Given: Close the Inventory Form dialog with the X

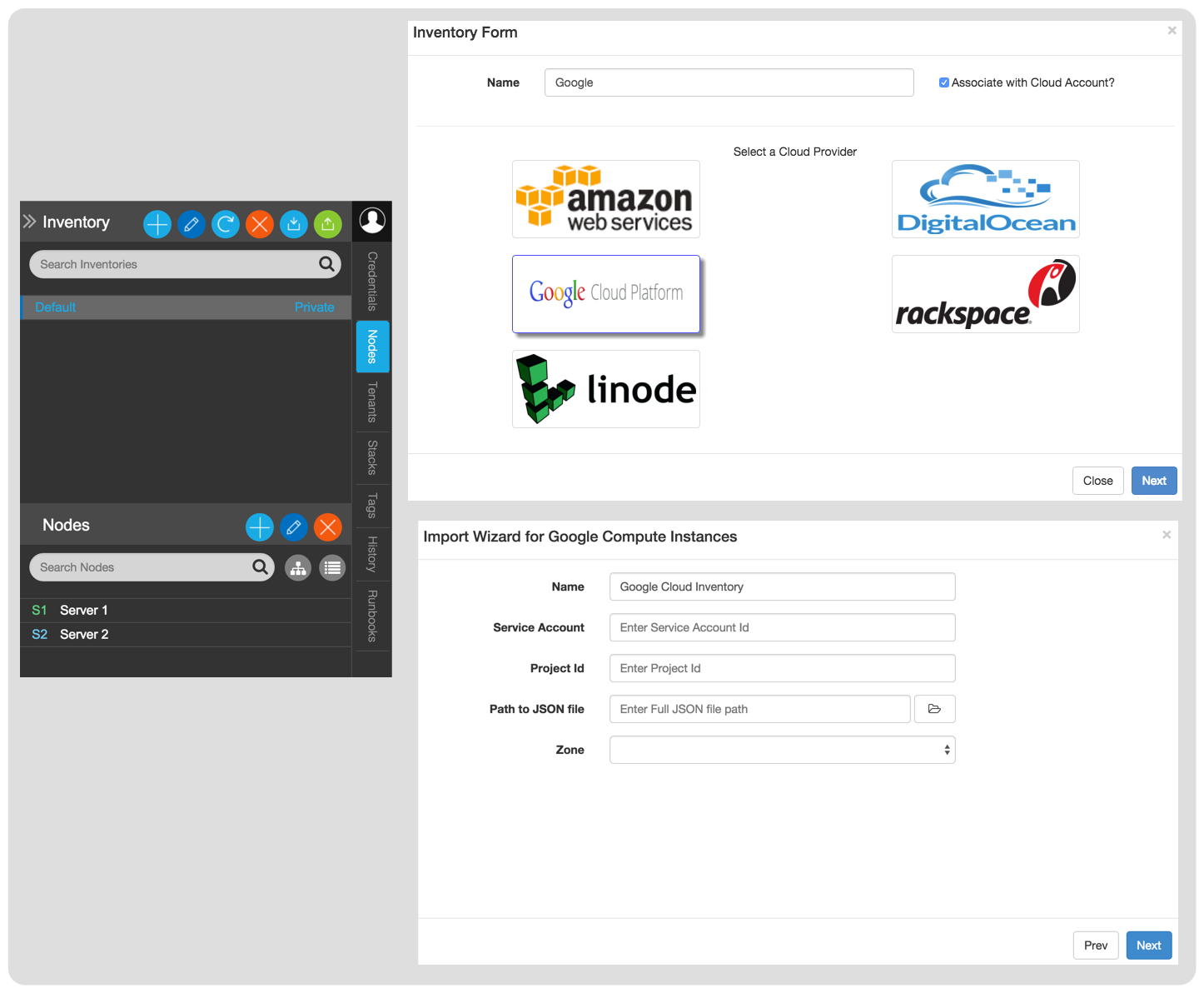Looking at the screenshot, I should (1172, 31).
